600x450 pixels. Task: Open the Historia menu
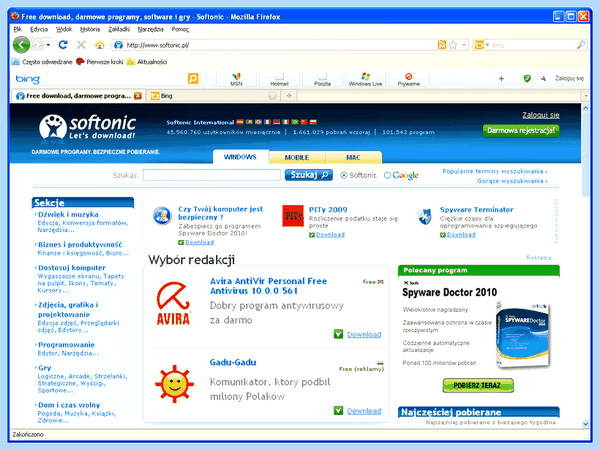(x=90, y=29)
